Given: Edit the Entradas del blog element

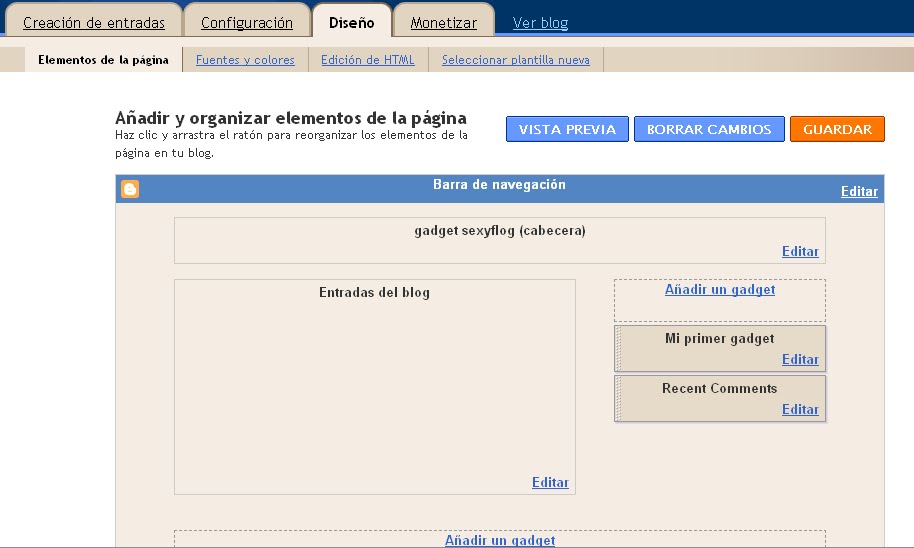Looking at the screenshot, I should [550, 482].
